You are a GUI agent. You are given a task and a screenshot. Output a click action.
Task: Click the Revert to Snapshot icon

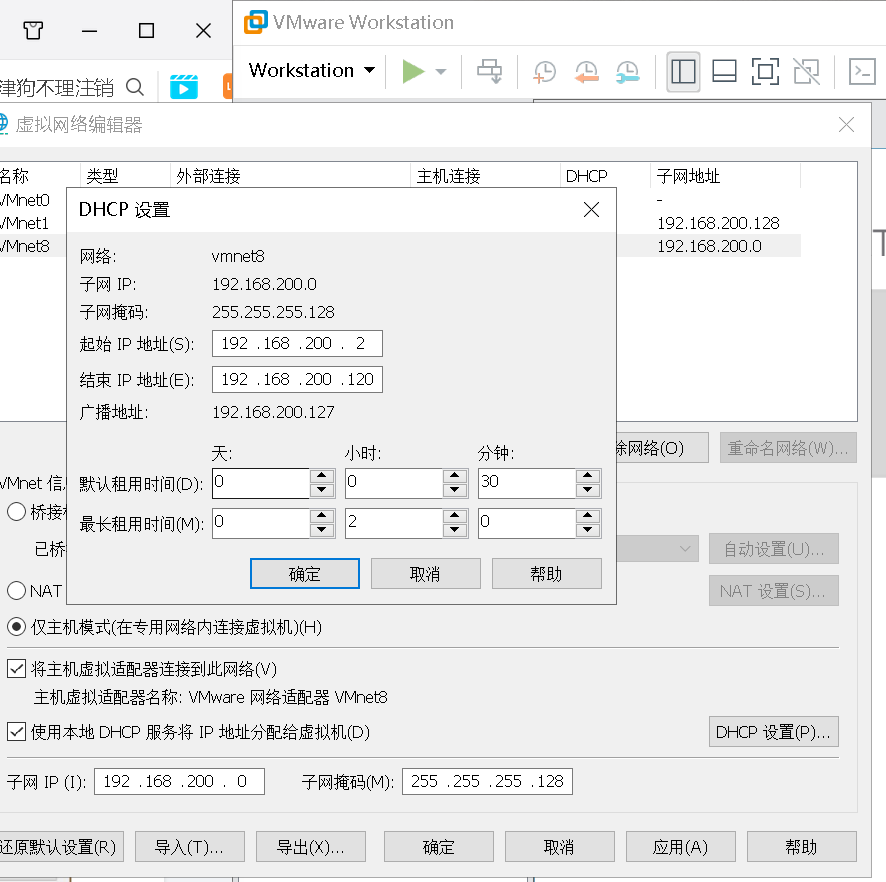587,72
